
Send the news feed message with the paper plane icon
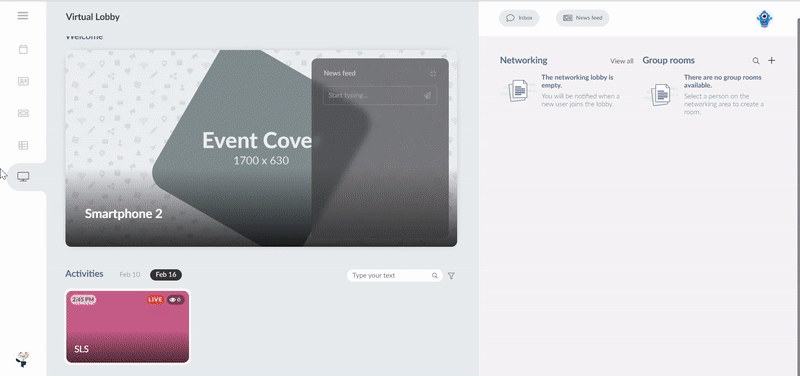[x=428, y=95]
